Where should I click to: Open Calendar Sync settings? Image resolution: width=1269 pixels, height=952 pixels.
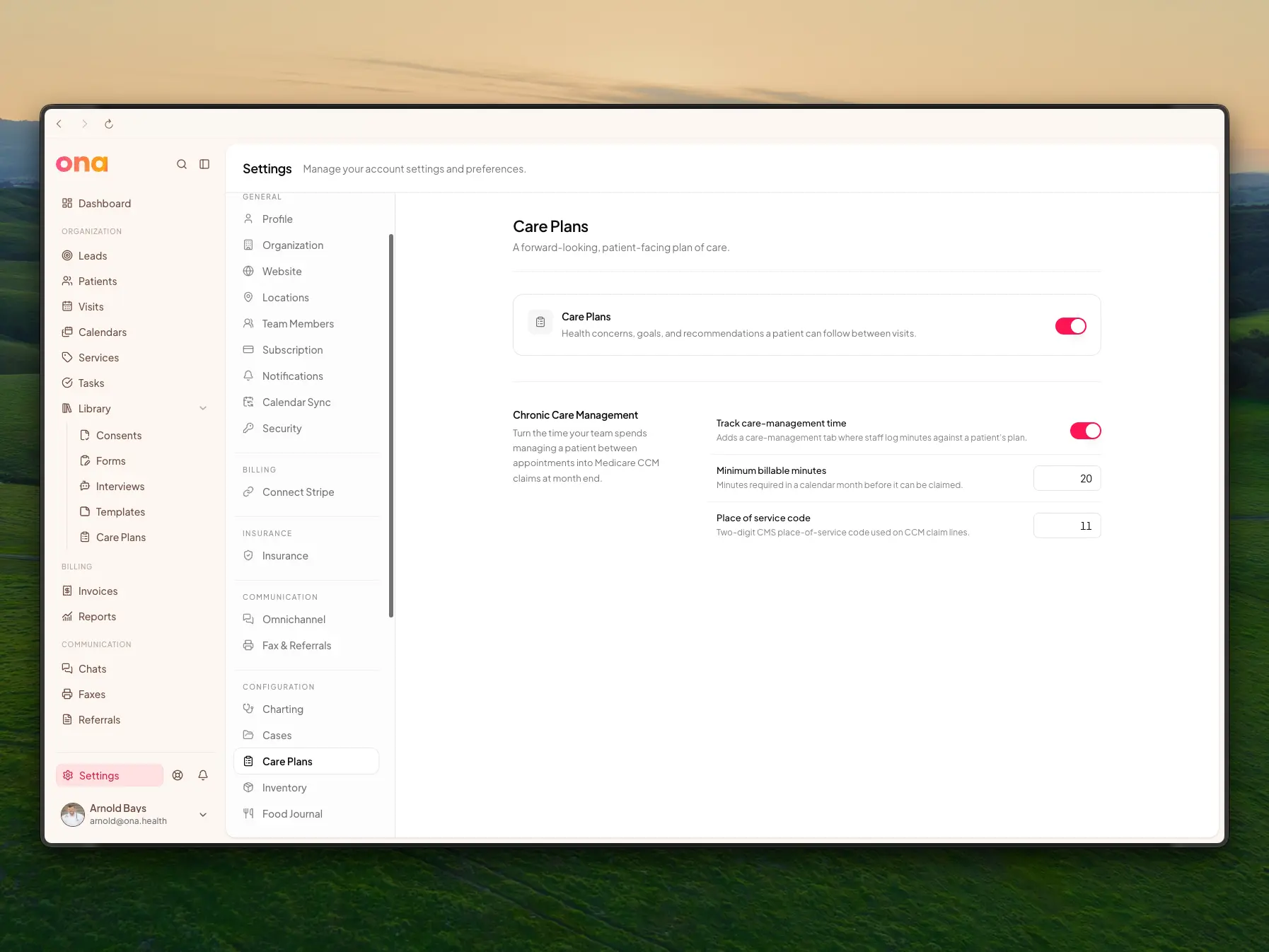coord(306,402)
